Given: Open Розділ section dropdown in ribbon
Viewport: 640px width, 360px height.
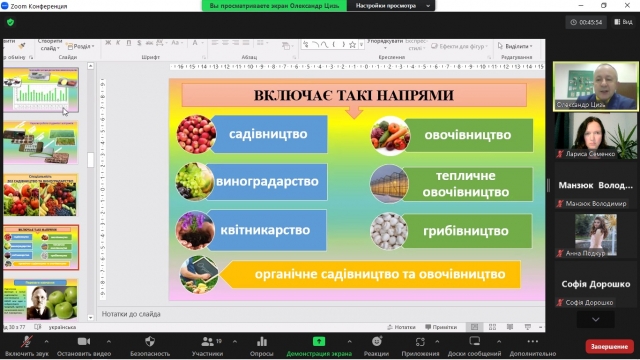Looking at the screenshot, I should pyautogui.click(x=81, y=46).
